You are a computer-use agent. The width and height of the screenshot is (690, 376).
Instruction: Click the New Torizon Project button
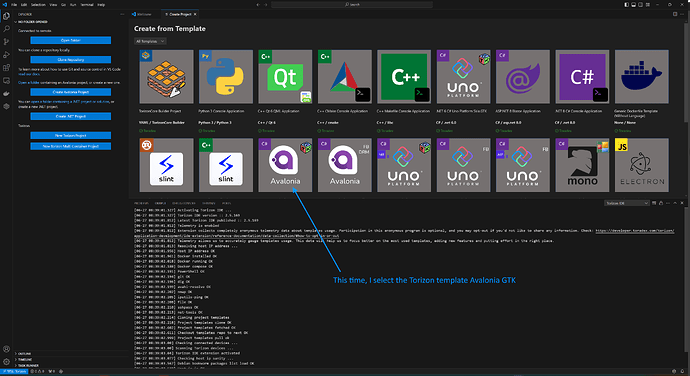(70, 135)
